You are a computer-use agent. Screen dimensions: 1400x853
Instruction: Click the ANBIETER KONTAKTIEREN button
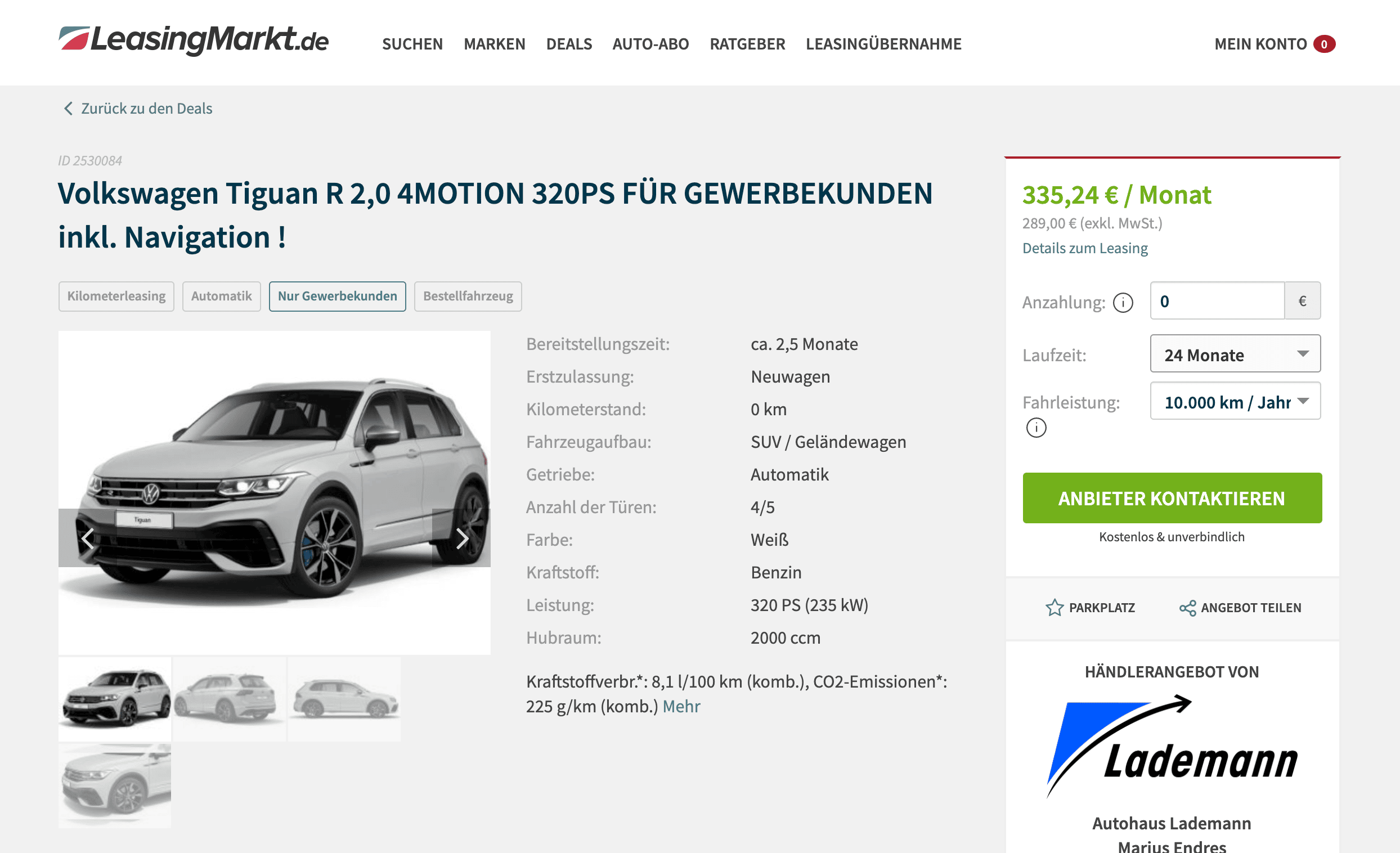(x=1172, y=498)
